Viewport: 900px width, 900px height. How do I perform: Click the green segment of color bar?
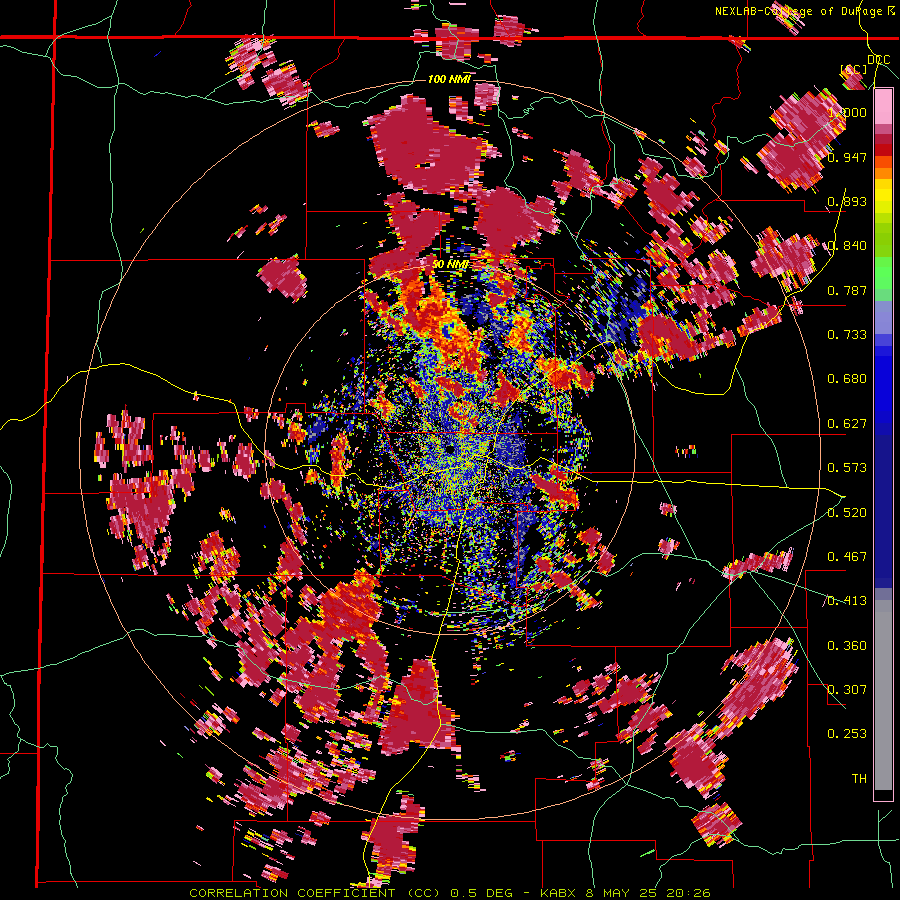[883, 273]
